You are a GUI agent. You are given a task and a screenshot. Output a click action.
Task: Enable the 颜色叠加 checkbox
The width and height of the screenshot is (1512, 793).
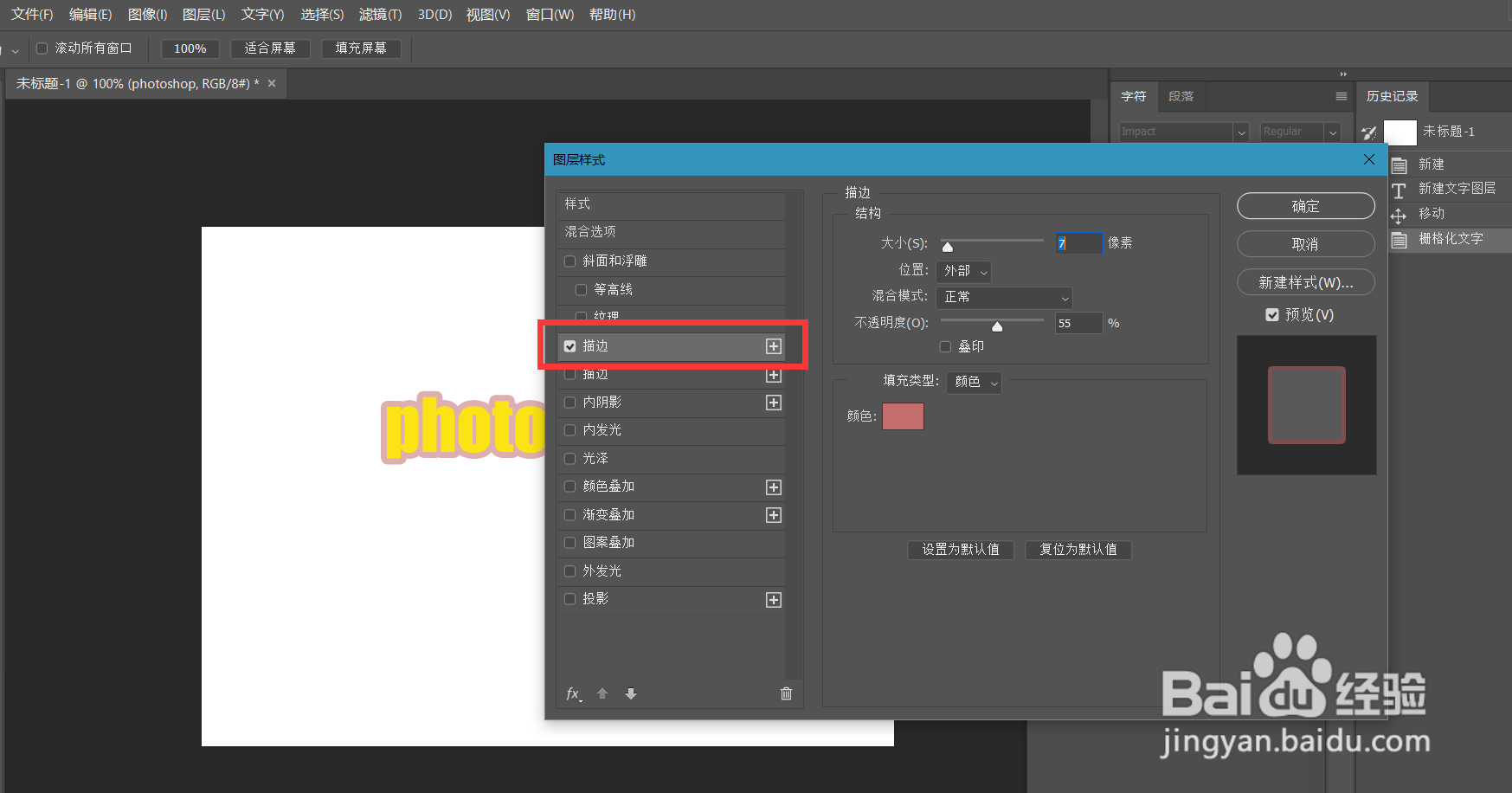click(569, 486)
